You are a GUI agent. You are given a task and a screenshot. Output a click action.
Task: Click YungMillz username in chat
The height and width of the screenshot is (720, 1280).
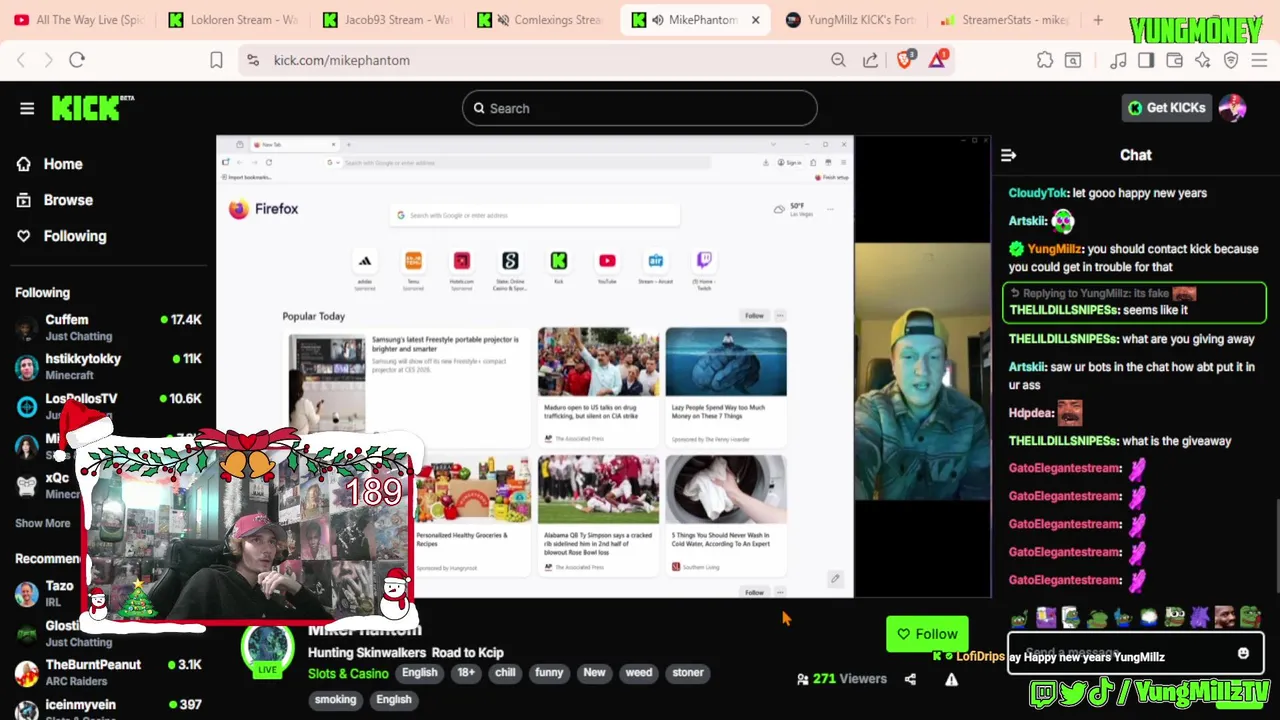tap(1054, 249)
